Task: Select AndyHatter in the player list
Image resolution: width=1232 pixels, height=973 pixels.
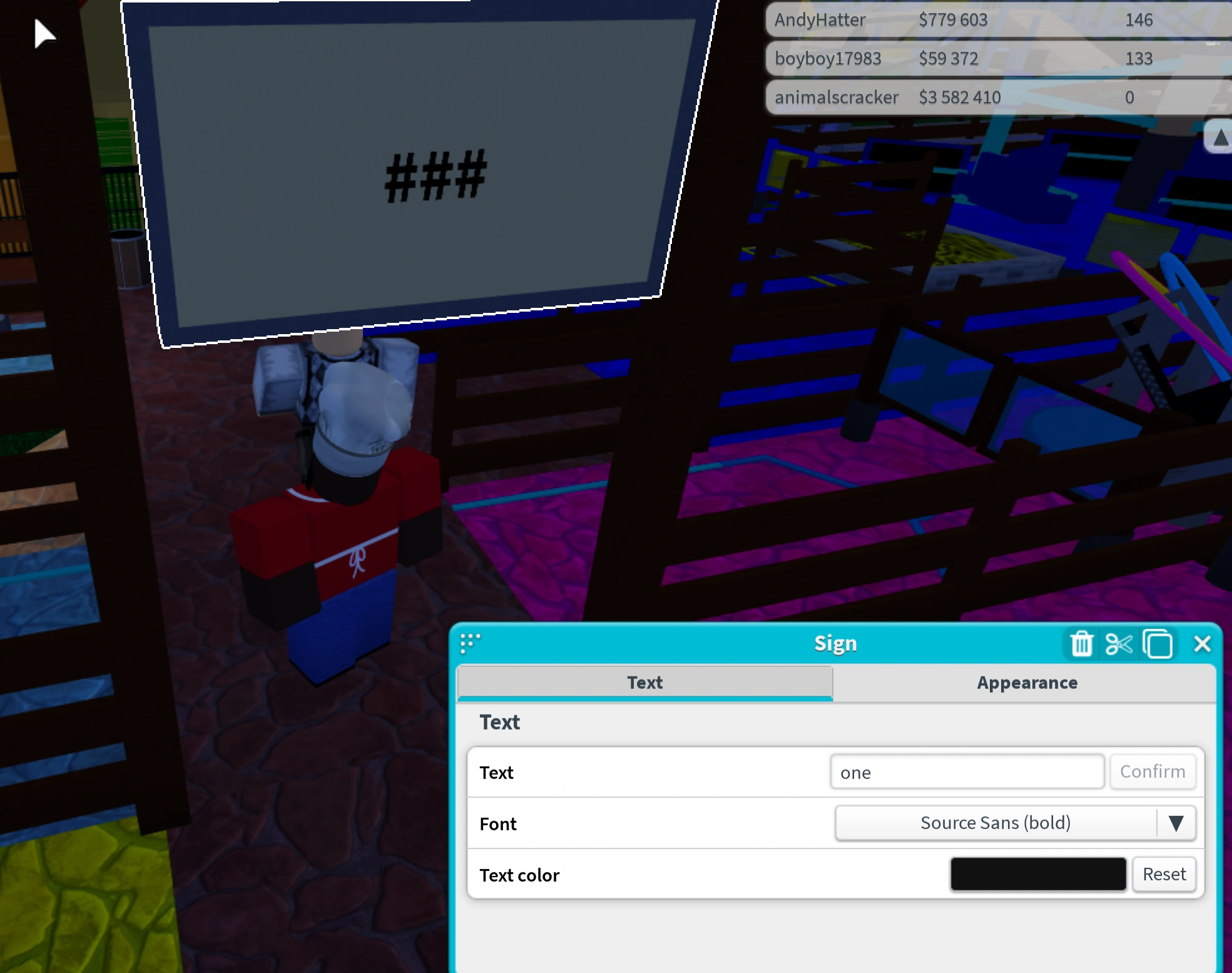Action: (x=820, y=20)
